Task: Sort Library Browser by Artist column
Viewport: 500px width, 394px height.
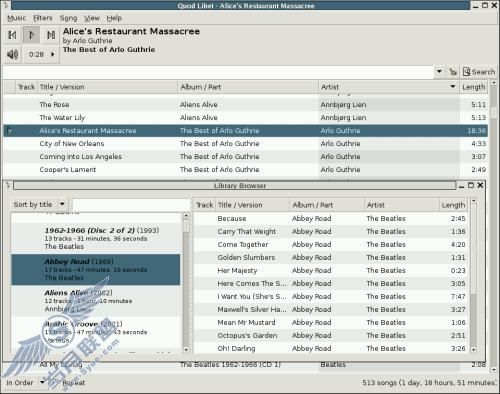Action: (402, 205)
